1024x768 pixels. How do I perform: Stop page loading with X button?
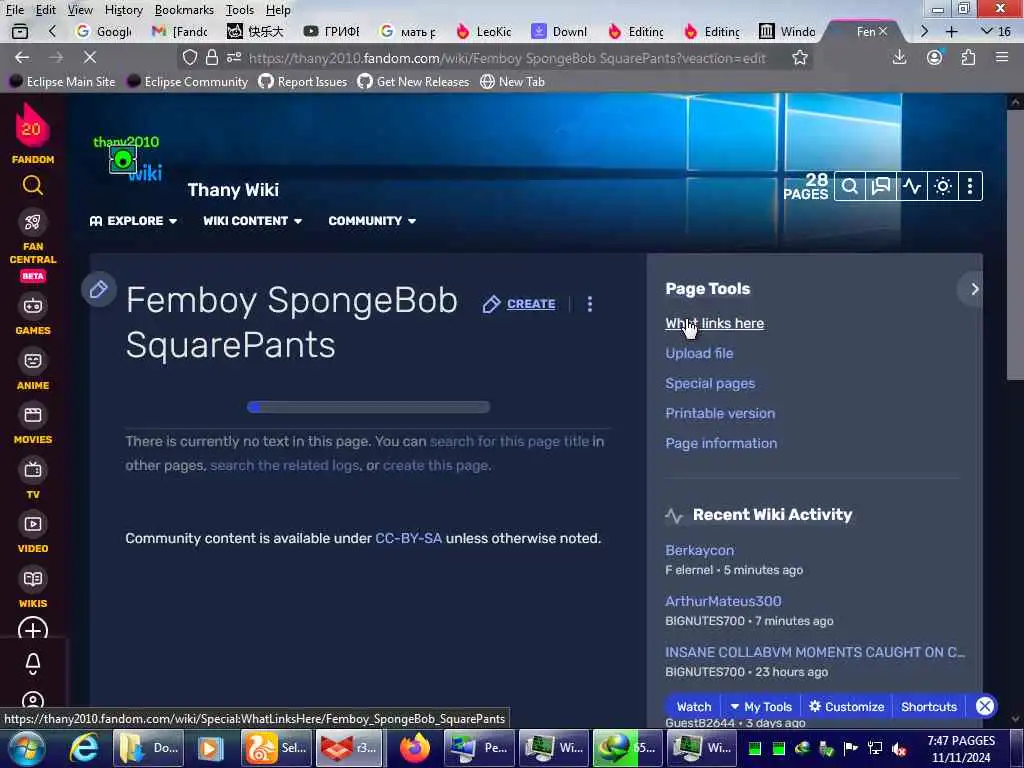pos(89,57)
